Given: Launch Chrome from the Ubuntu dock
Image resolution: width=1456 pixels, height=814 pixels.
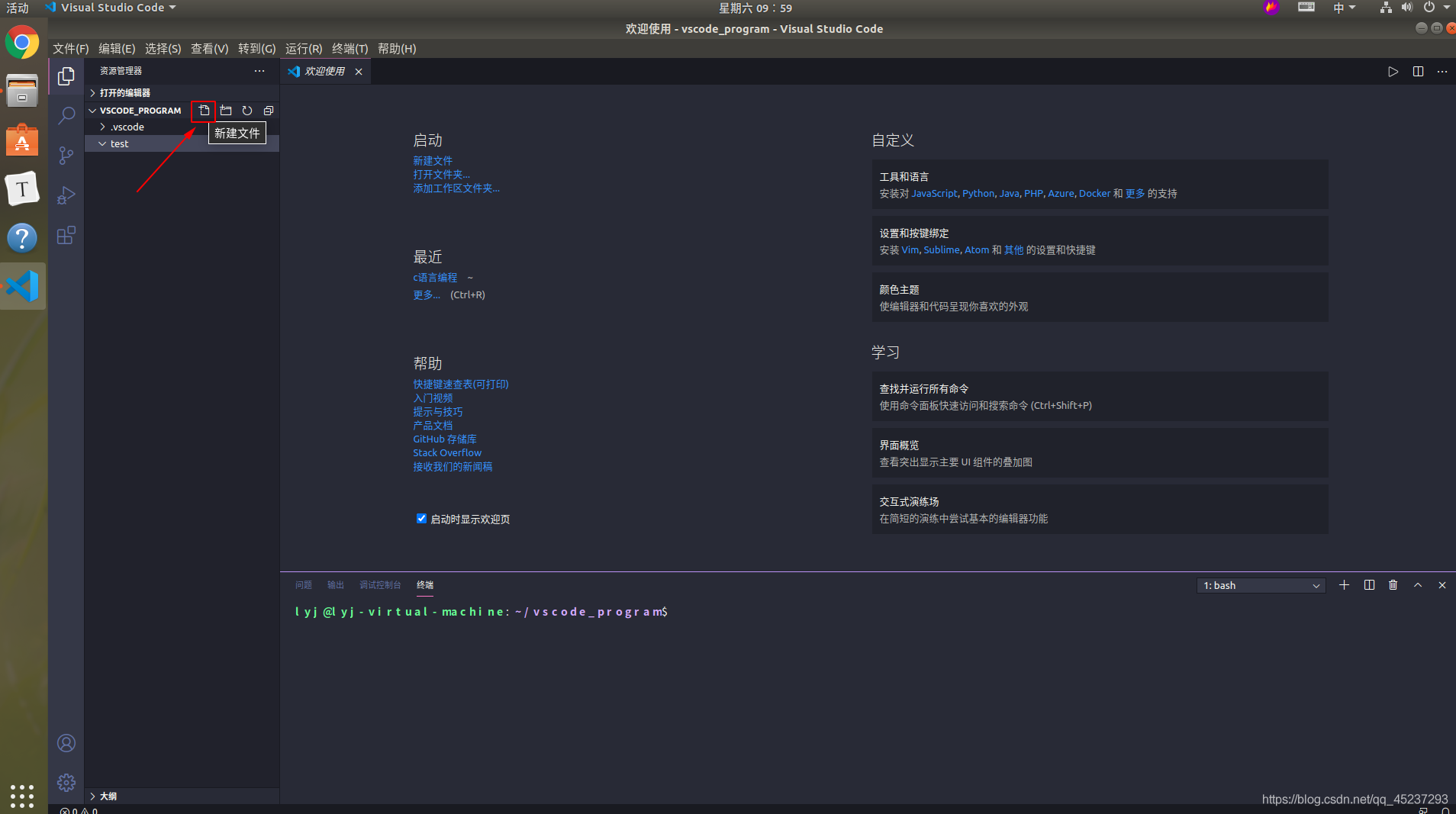Looking at the screenshot, I should pyautogui.click(x=22, y=43).
